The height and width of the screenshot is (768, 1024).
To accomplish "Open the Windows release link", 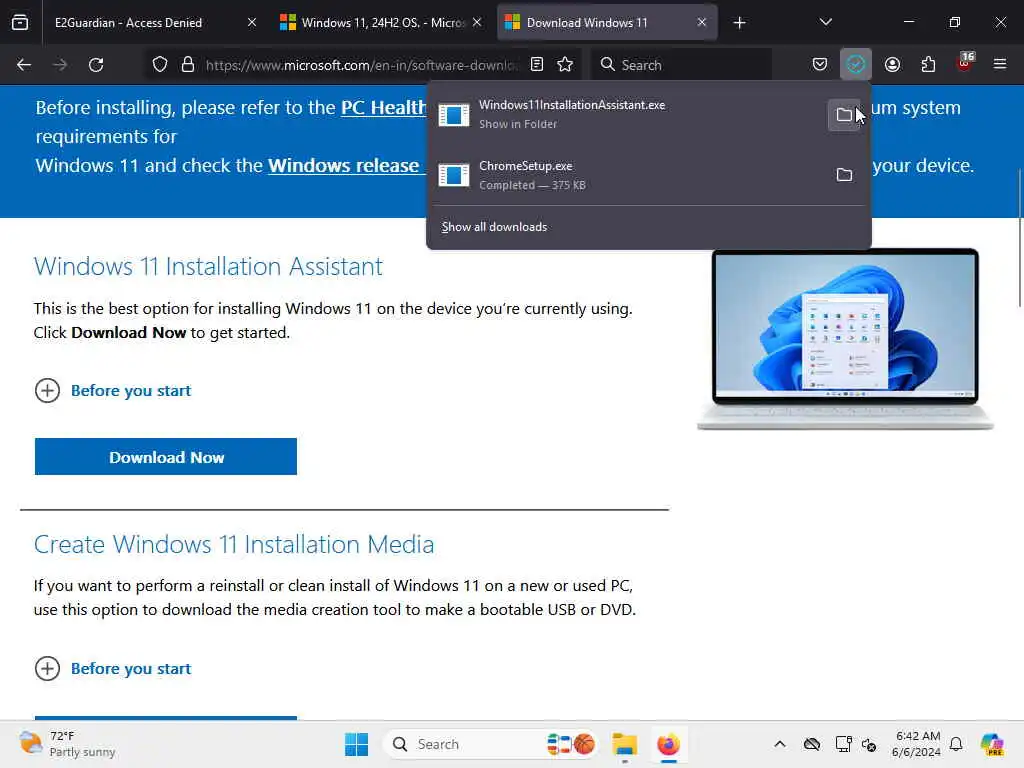I will 346,165.
